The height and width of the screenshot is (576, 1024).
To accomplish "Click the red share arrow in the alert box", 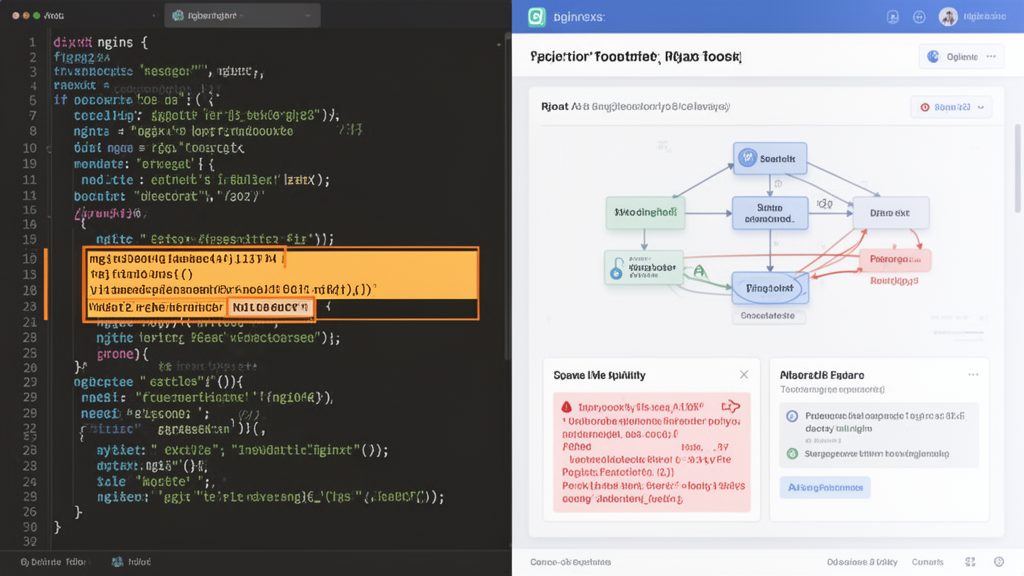I will [731, 406].
